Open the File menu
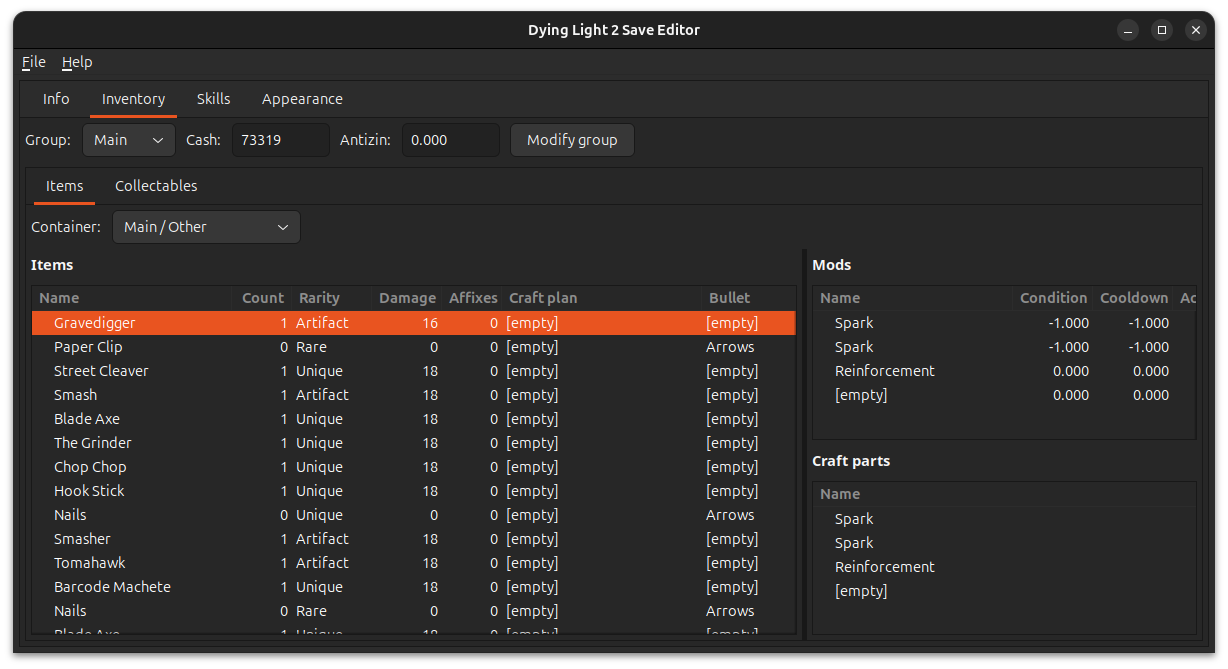 tap(34, 62)
